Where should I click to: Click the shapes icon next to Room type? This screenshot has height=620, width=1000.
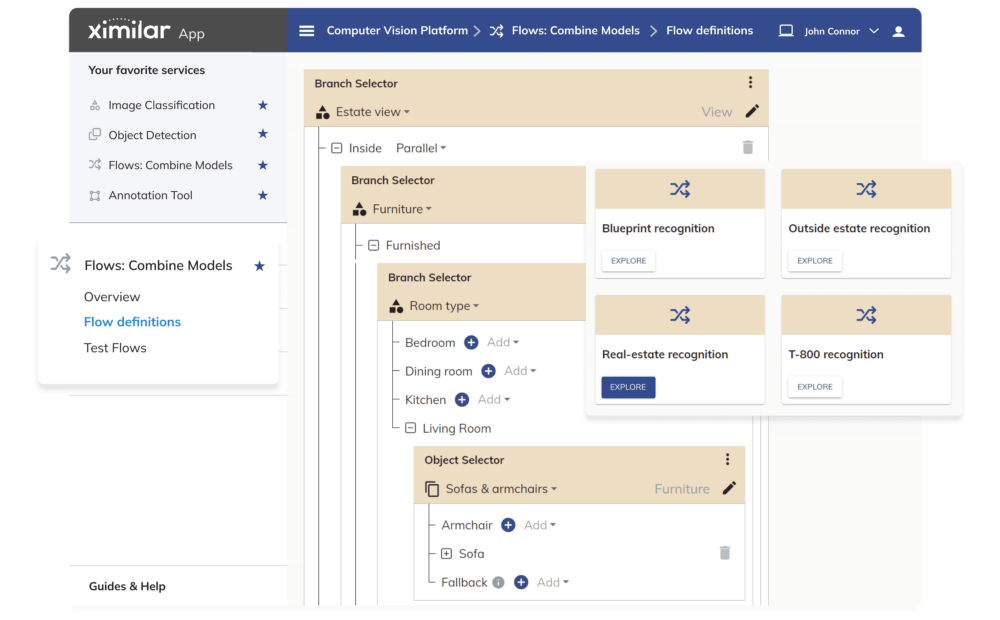(396, 306)
